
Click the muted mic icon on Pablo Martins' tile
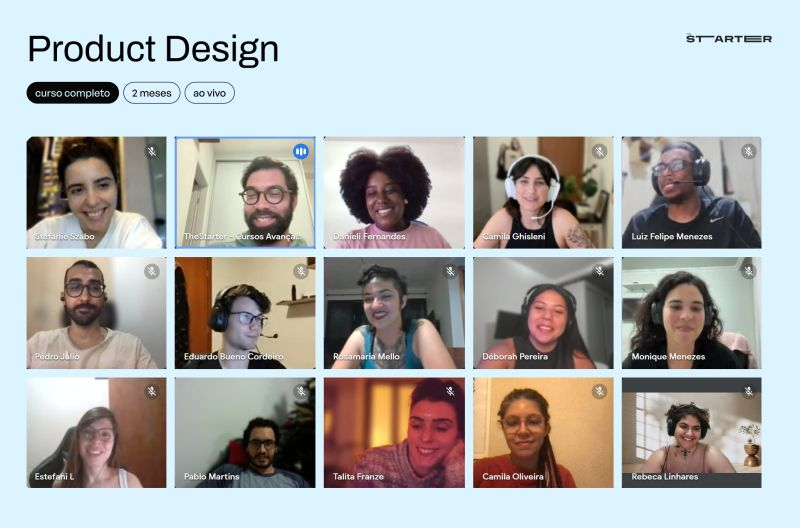(x=301, y=391)
